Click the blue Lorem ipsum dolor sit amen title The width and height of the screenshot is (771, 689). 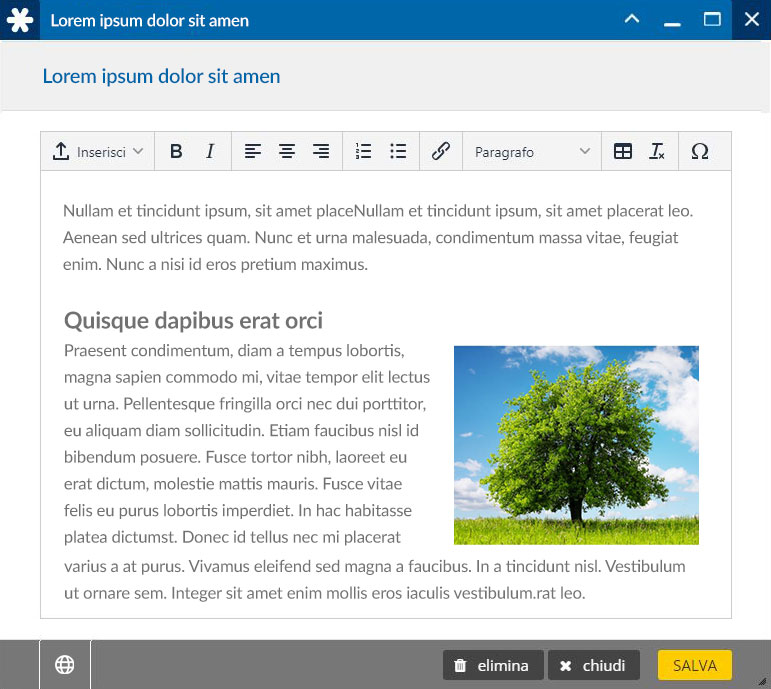click(161, 76)
